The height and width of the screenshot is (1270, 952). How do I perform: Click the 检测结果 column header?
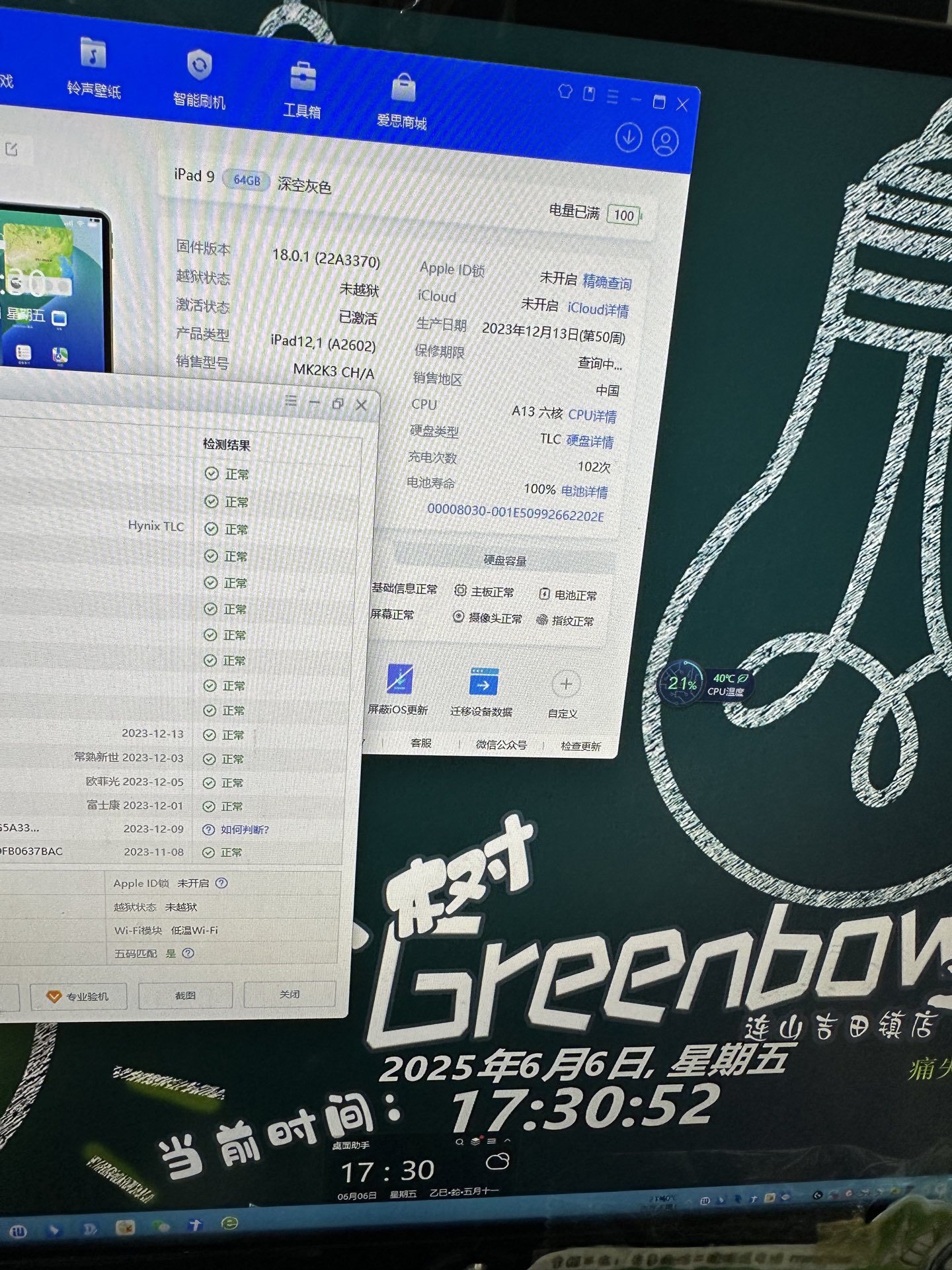click(227, 444)
